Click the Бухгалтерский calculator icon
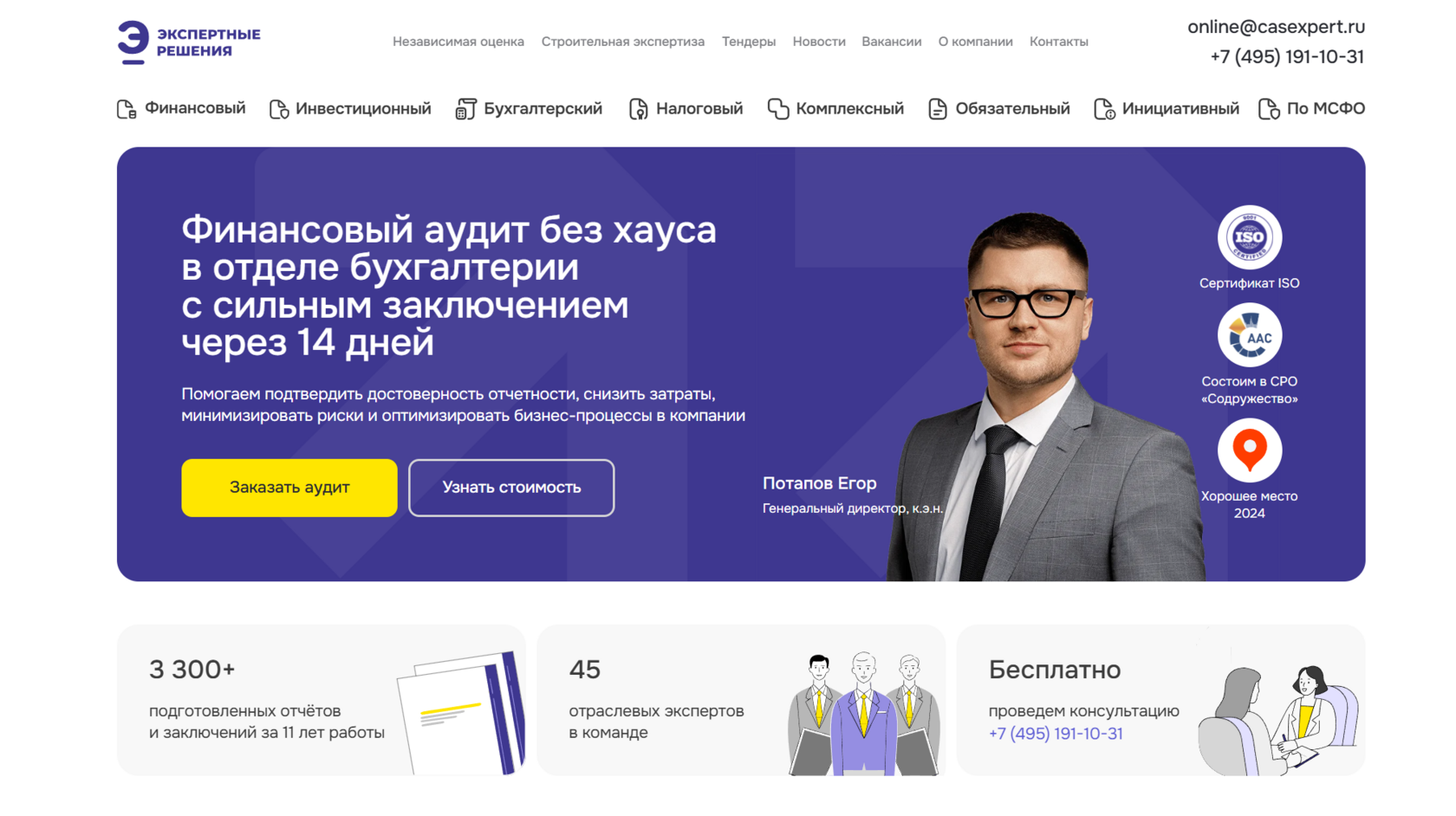 tap(465, 109)
